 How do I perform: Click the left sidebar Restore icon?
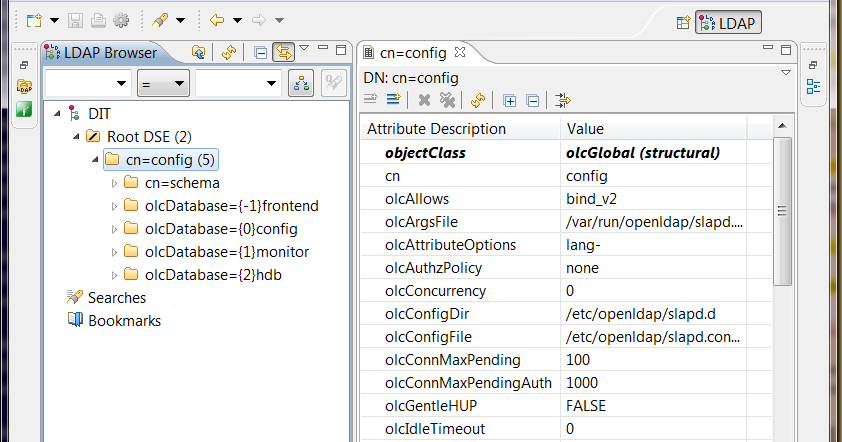tap(24, 65)
